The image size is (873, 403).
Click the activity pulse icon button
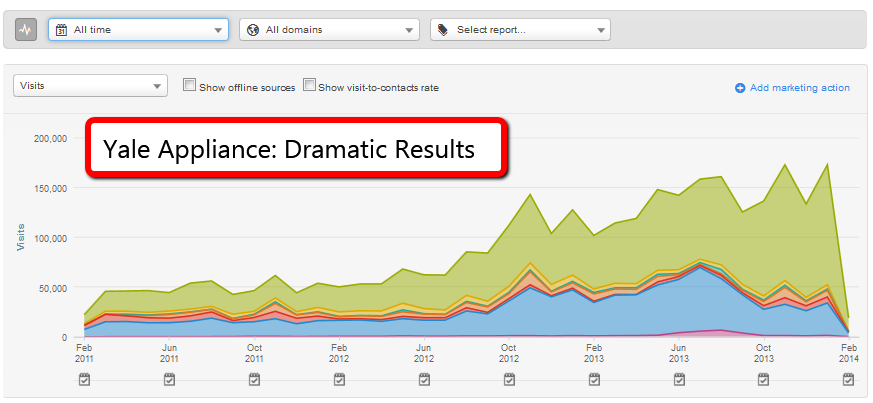pos(26,30)
